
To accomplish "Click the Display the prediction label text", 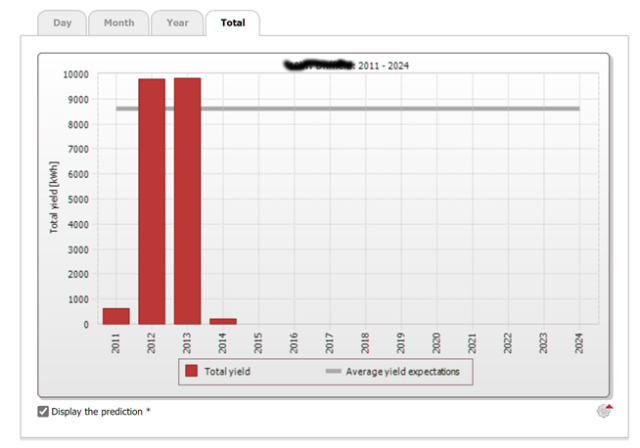I will 101,411.
